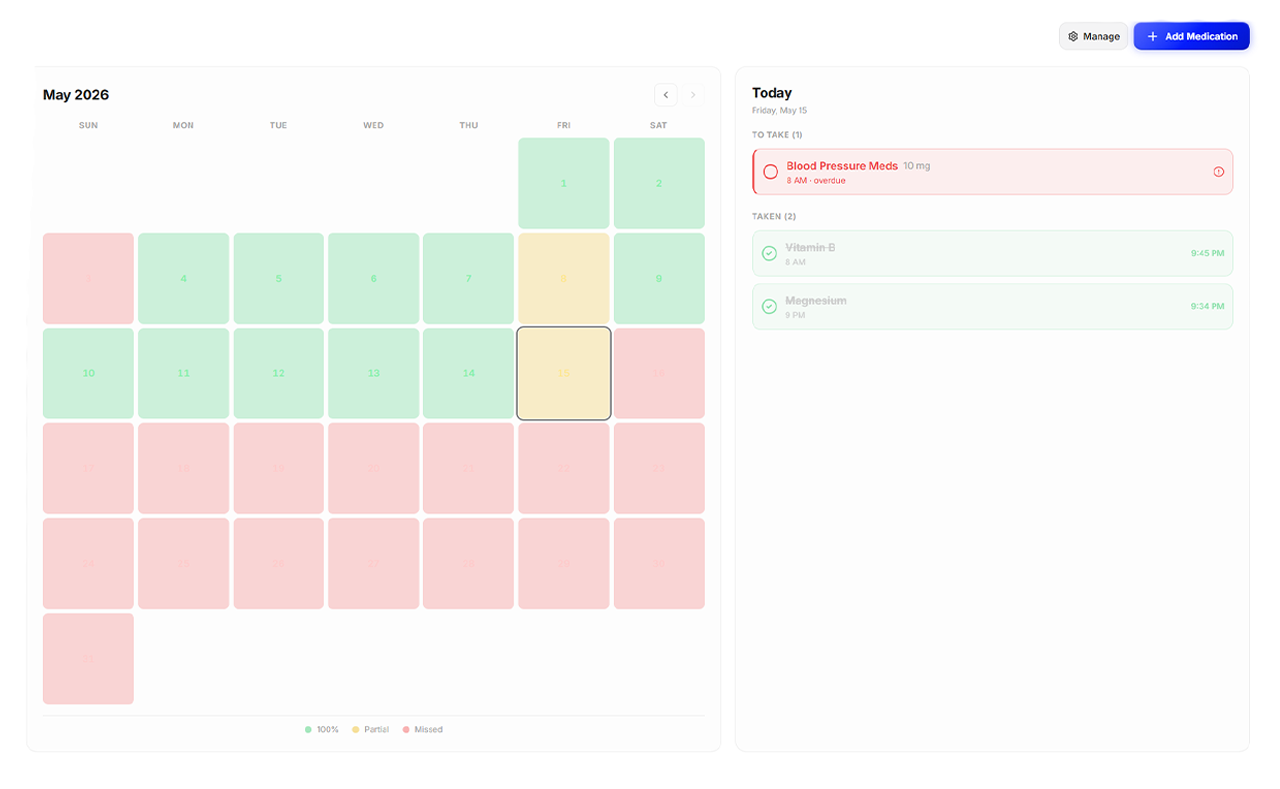Go to previous month with left chevron
The width and height of the screenshot is (1280, 789).
(666, 95)
